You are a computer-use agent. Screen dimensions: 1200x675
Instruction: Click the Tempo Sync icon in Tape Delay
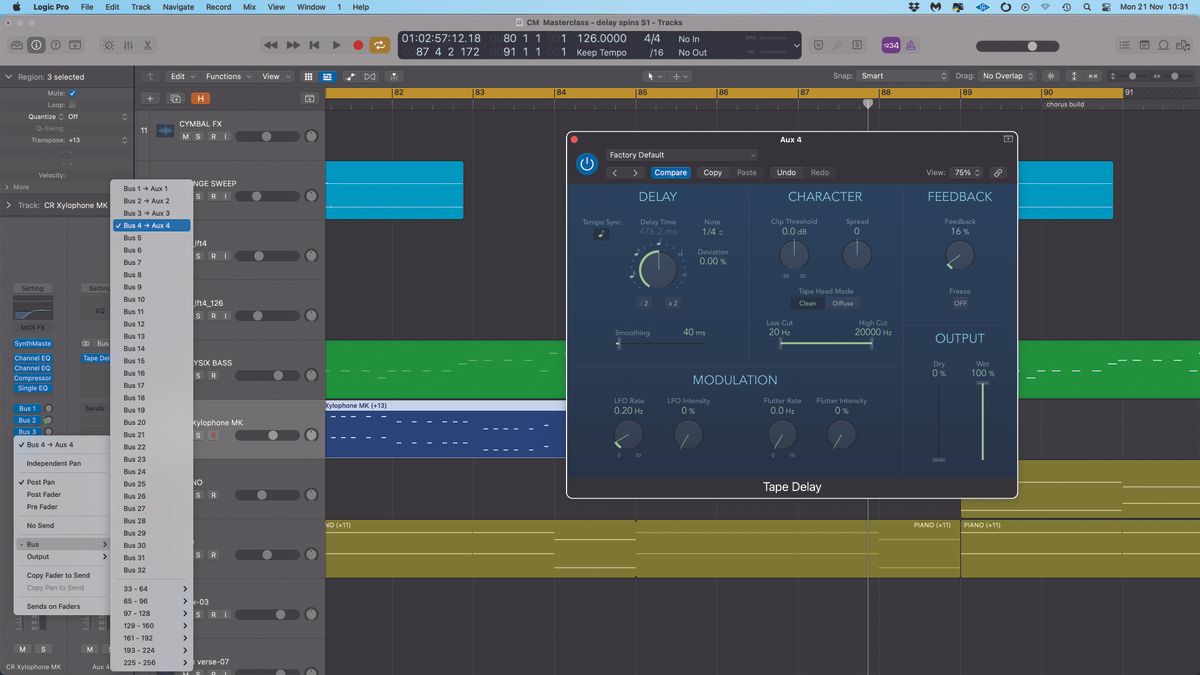tap(601, 232)
